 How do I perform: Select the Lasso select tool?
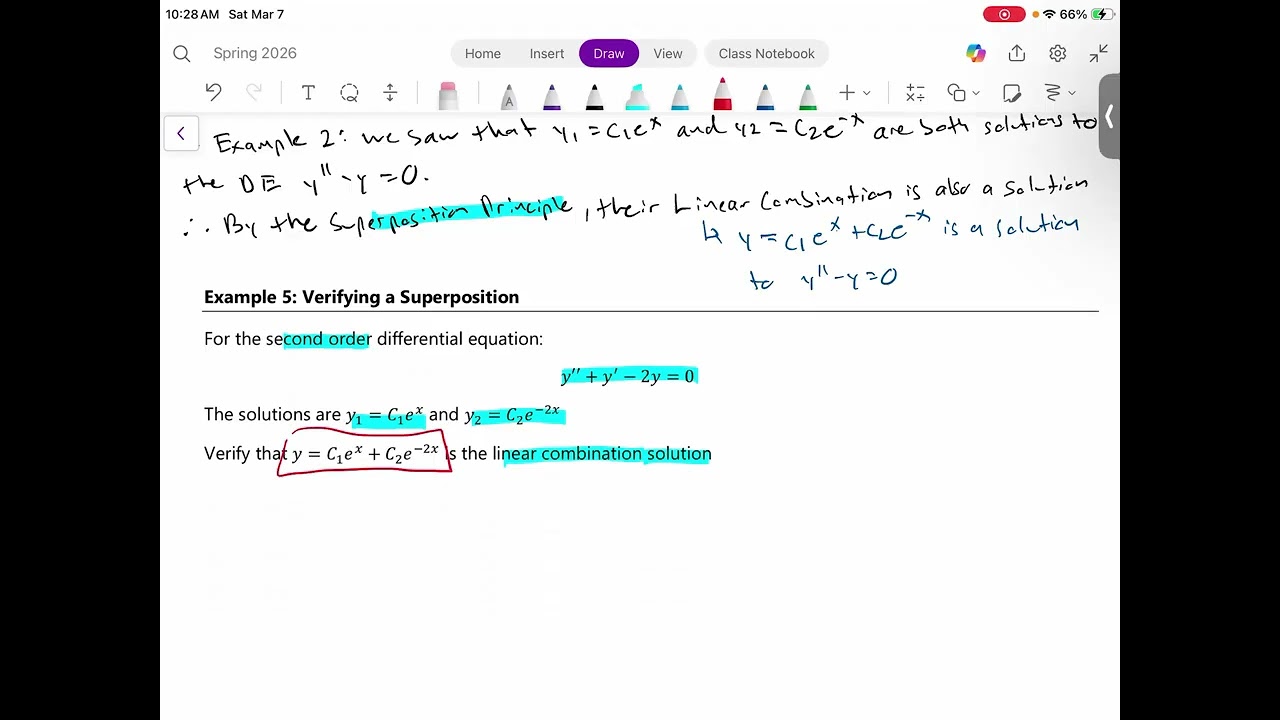[349, 93]
